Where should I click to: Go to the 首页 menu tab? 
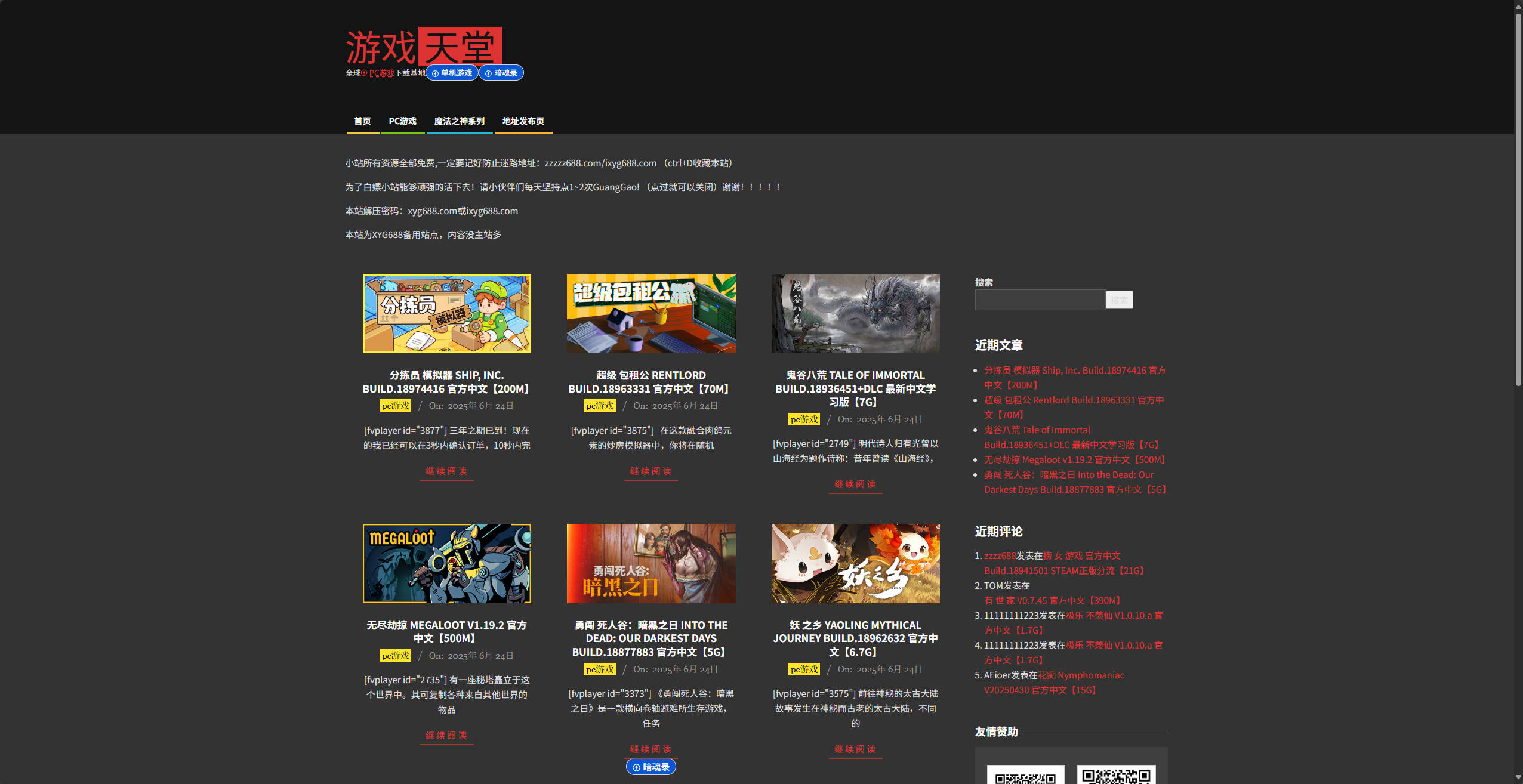tap(362, 121)
